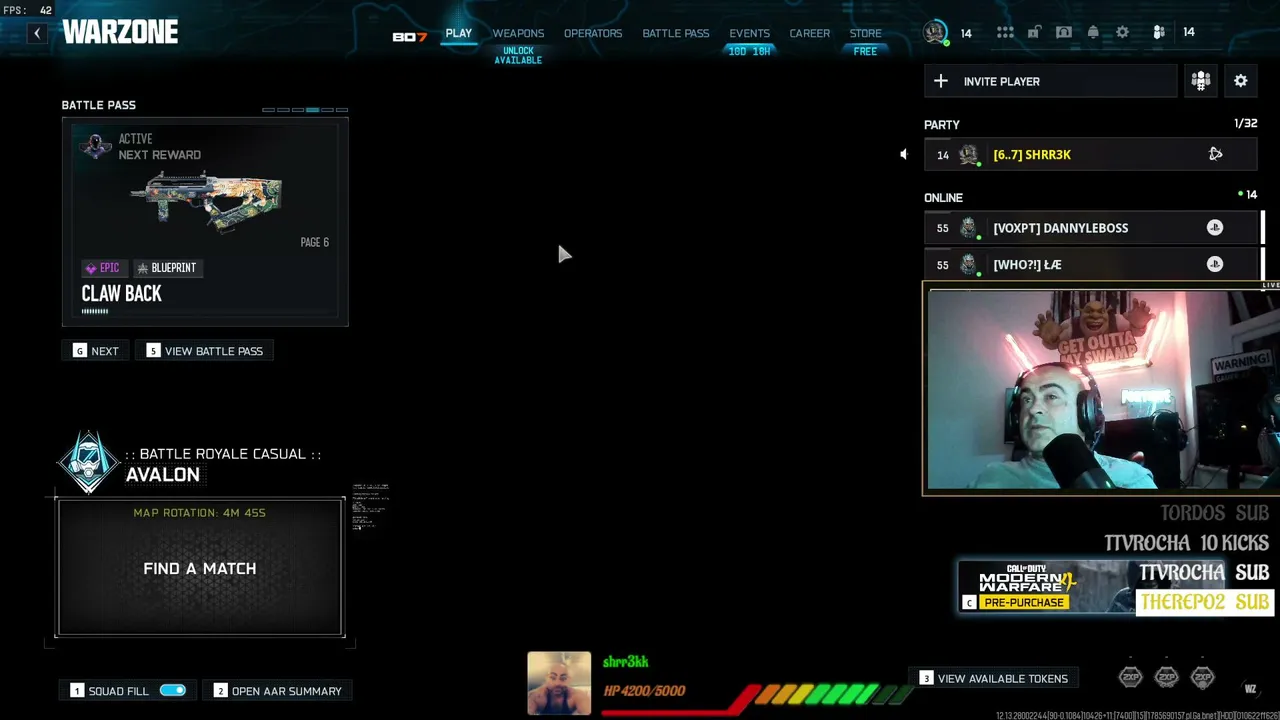Screen dimensions: 1280x720
Task: Click the TTVROCHA 10 KICKS alert text
Action: 1186,543
